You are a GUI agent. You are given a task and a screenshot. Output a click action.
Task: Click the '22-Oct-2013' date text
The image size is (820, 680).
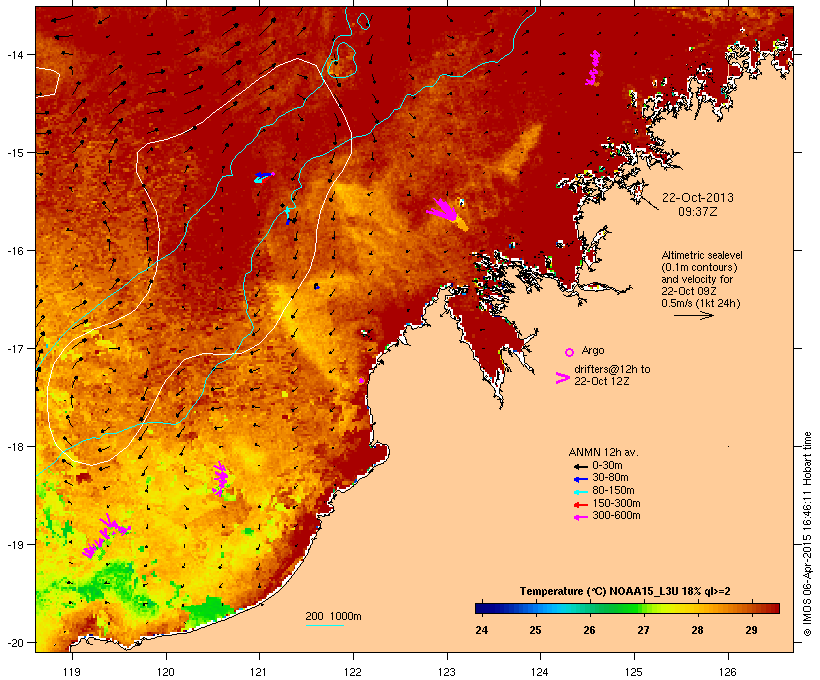[698, 198]
